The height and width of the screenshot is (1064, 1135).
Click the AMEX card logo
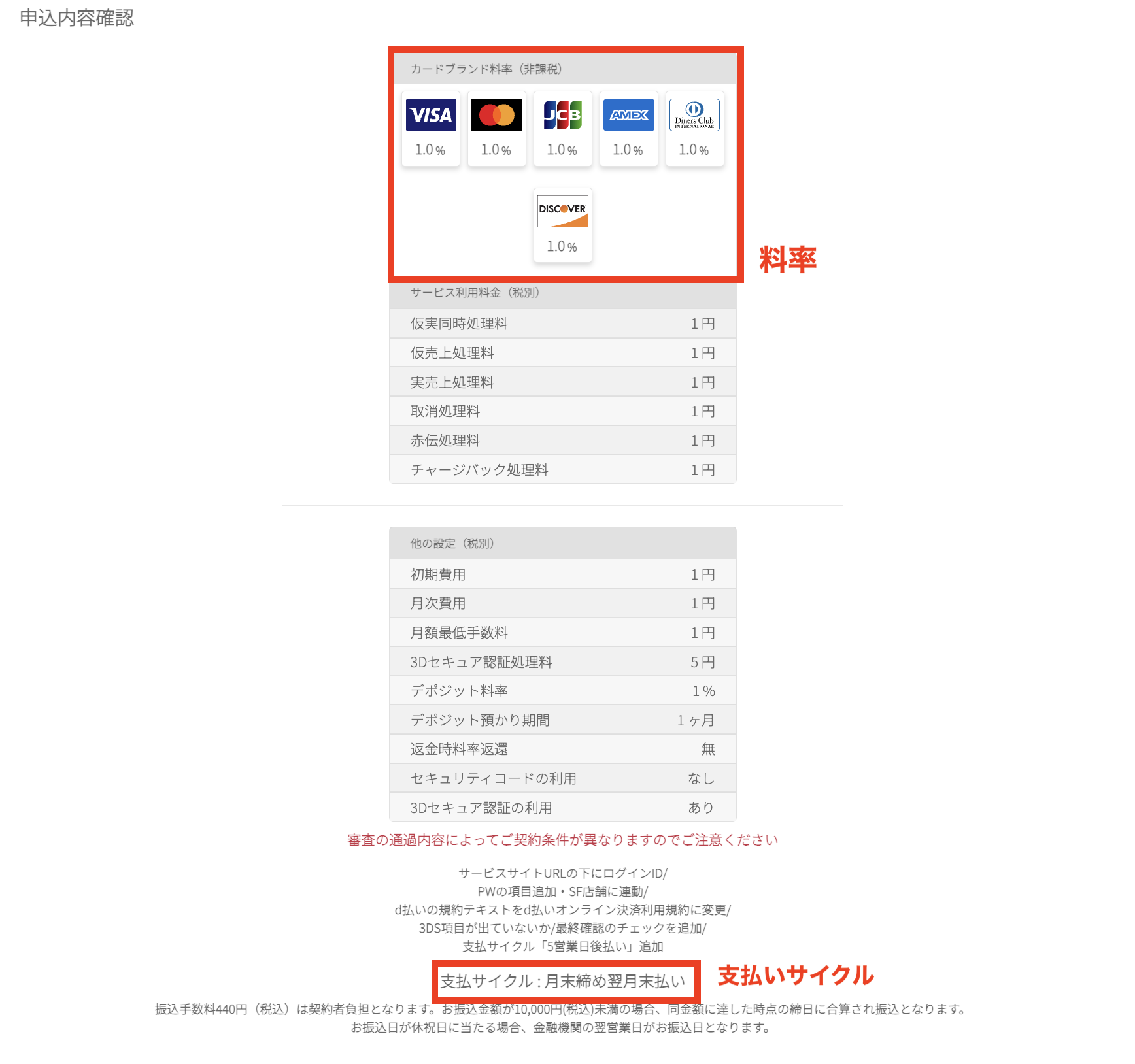(x=628, y=115)
